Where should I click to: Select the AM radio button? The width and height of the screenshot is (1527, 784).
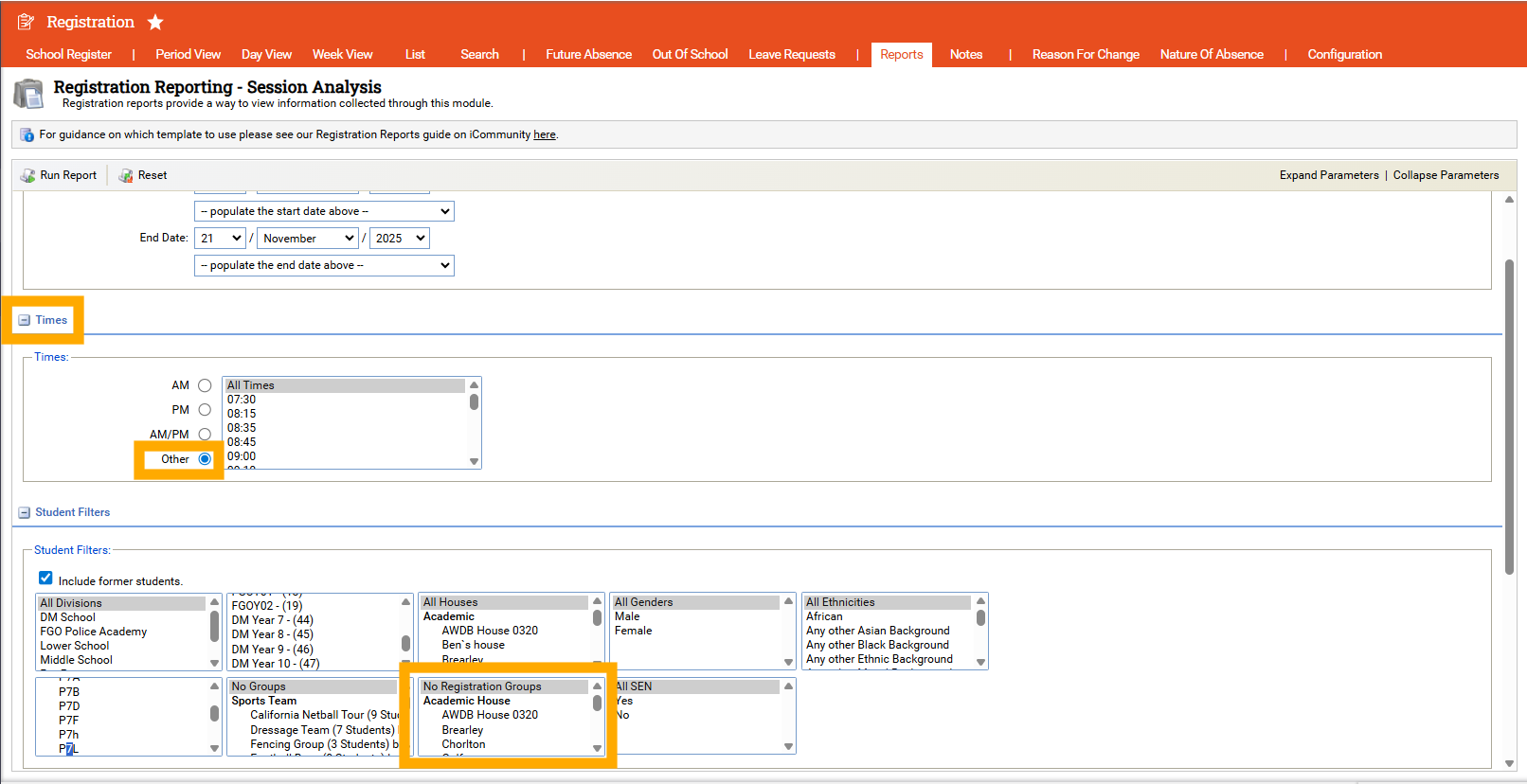[205, 385]
